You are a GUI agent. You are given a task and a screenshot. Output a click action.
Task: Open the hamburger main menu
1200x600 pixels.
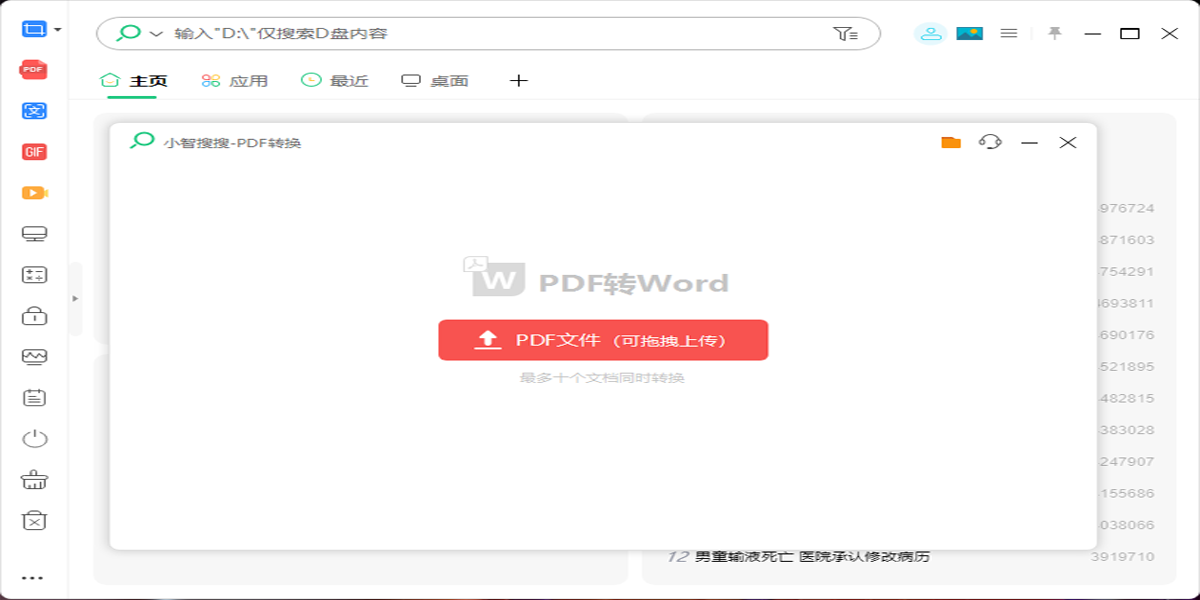coord(1009,33)
